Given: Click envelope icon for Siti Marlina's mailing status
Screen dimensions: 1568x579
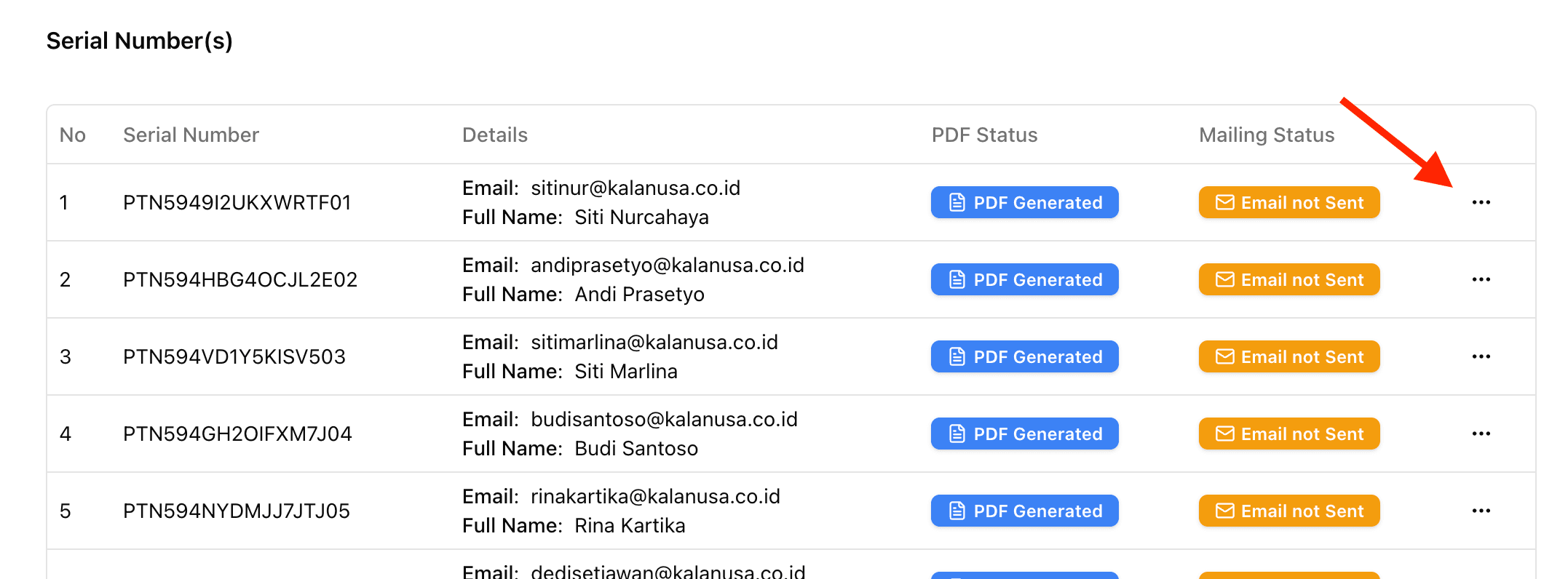Looking at the screenshot, I should click(1225, 356).
